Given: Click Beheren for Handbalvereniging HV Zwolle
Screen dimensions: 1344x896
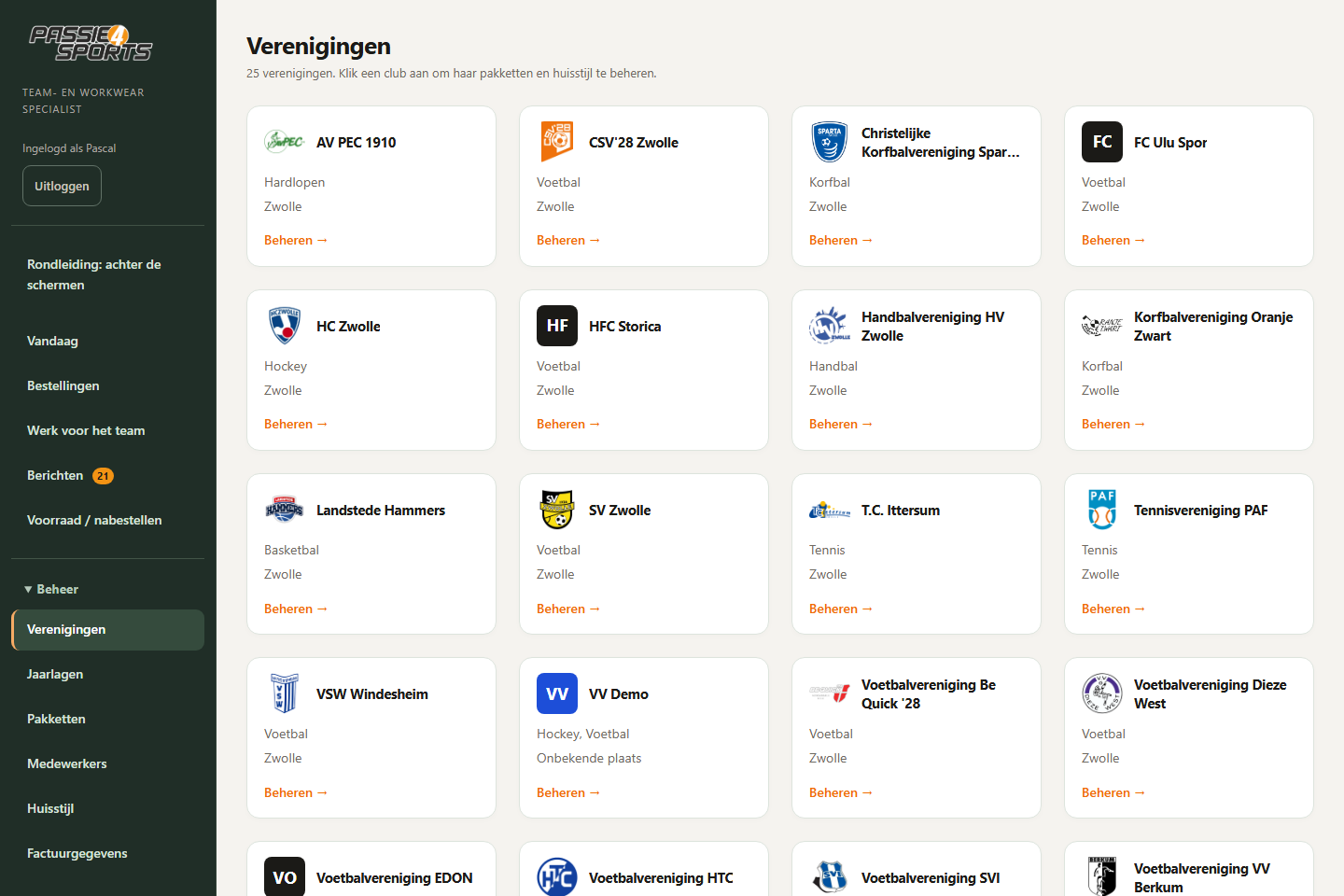Looking at the screenshot, I should [x=841, y=424].
